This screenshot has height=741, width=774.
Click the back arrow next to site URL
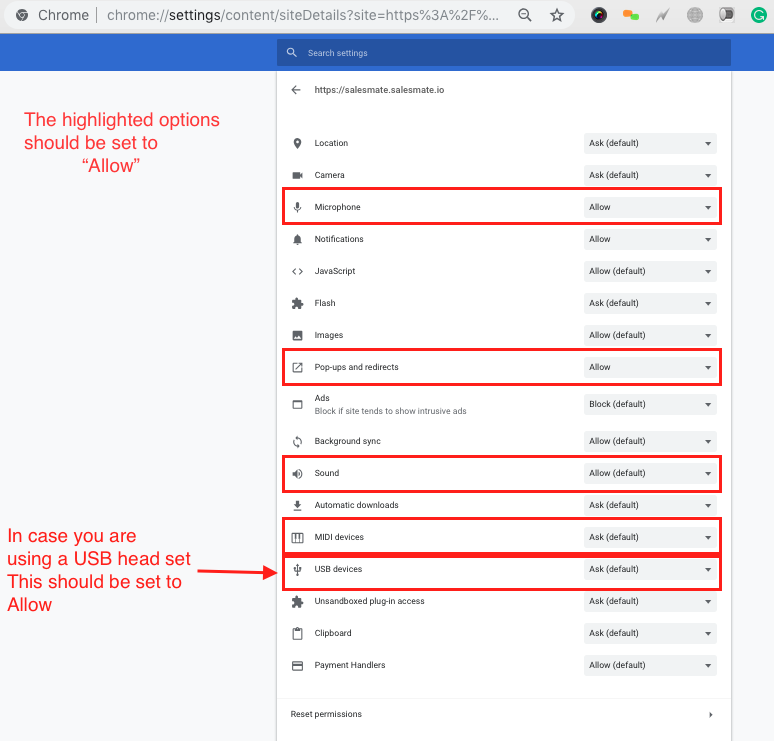tap(296, 90)
